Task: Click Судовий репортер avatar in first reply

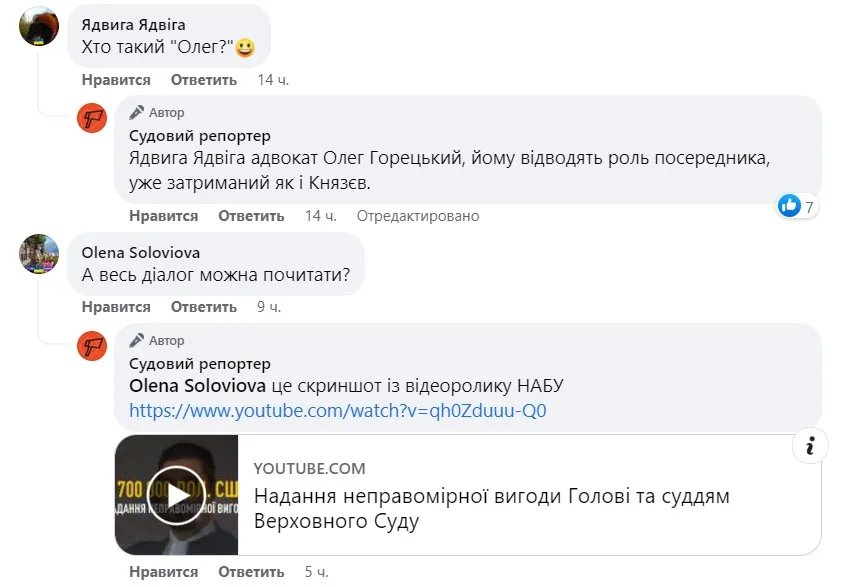Action: pos(92,119)
